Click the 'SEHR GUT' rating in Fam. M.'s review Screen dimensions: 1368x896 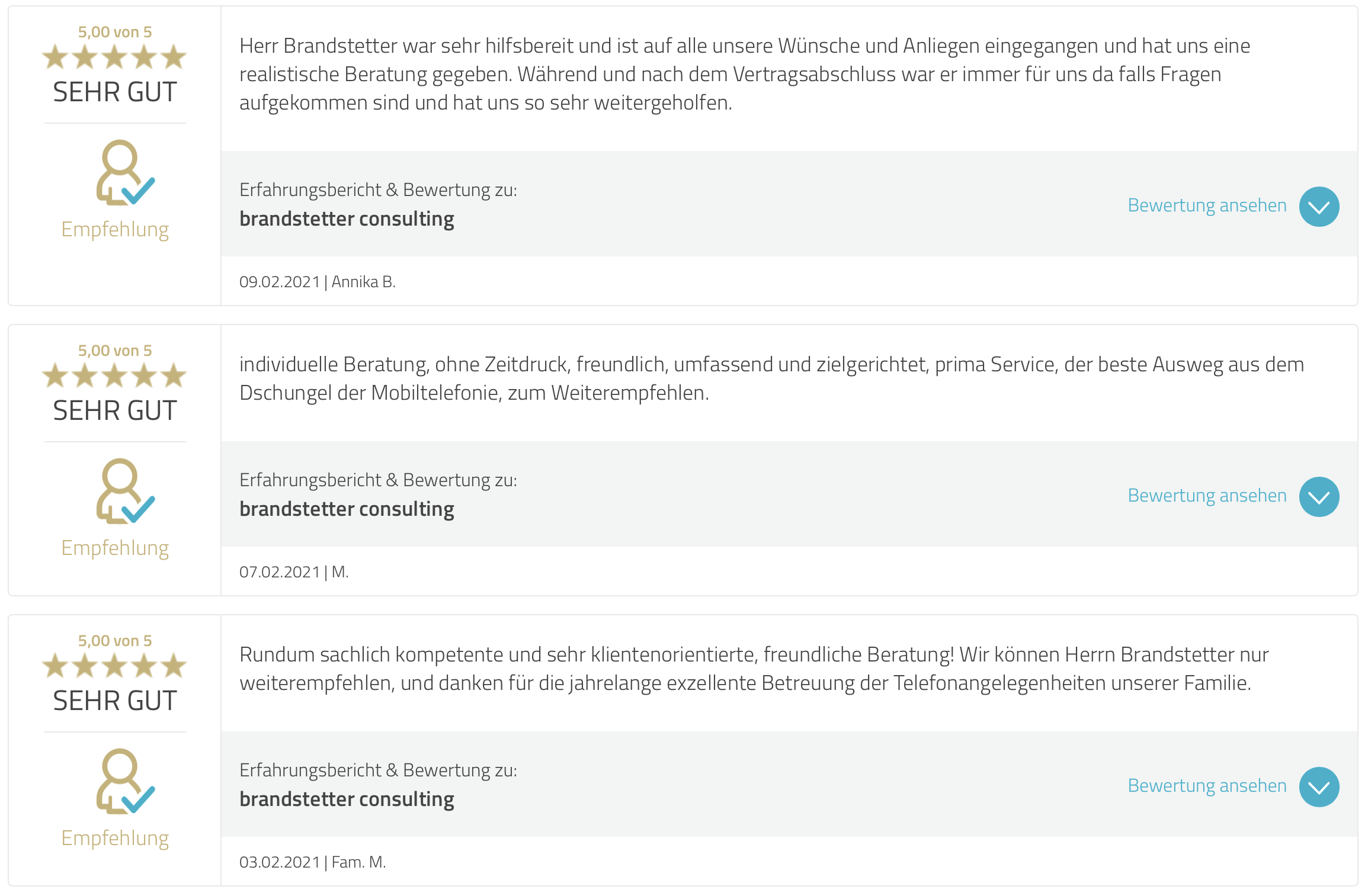pos(115,701)
